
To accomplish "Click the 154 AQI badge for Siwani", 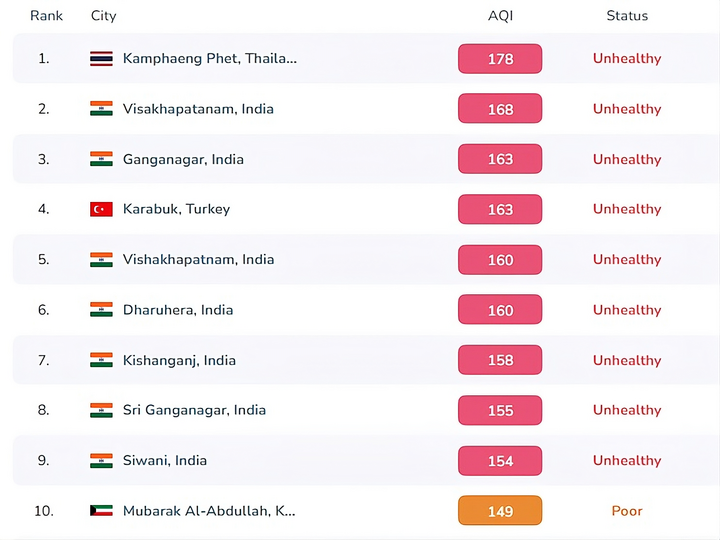I will [500, 461].
